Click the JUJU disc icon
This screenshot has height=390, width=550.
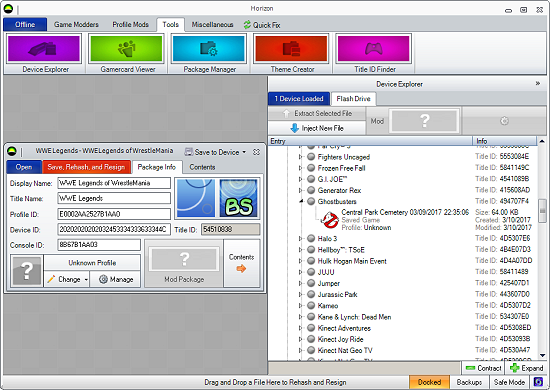click(311, 272)
